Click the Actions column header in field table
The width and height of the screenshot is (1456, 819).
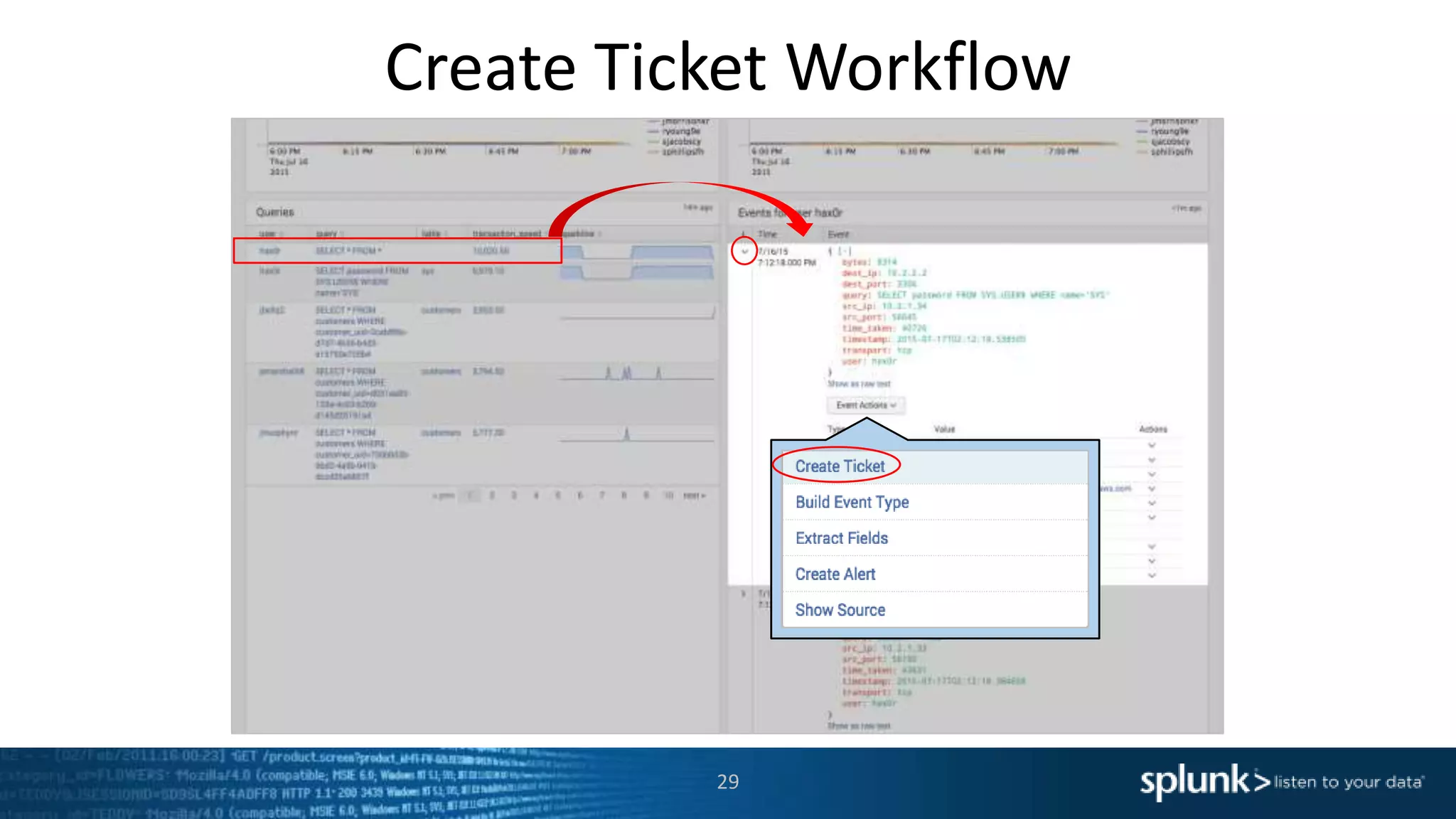tap(1153, 429)
